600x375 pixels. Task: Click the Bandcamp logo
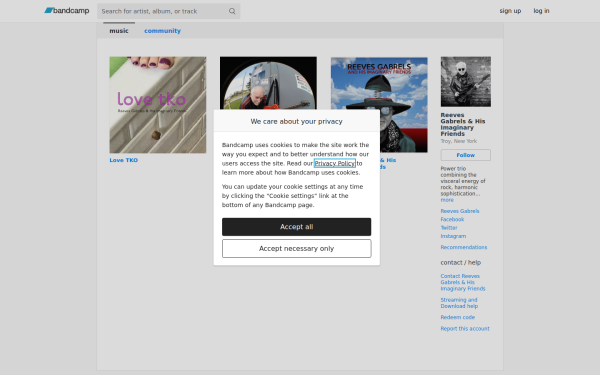(67, 11)
